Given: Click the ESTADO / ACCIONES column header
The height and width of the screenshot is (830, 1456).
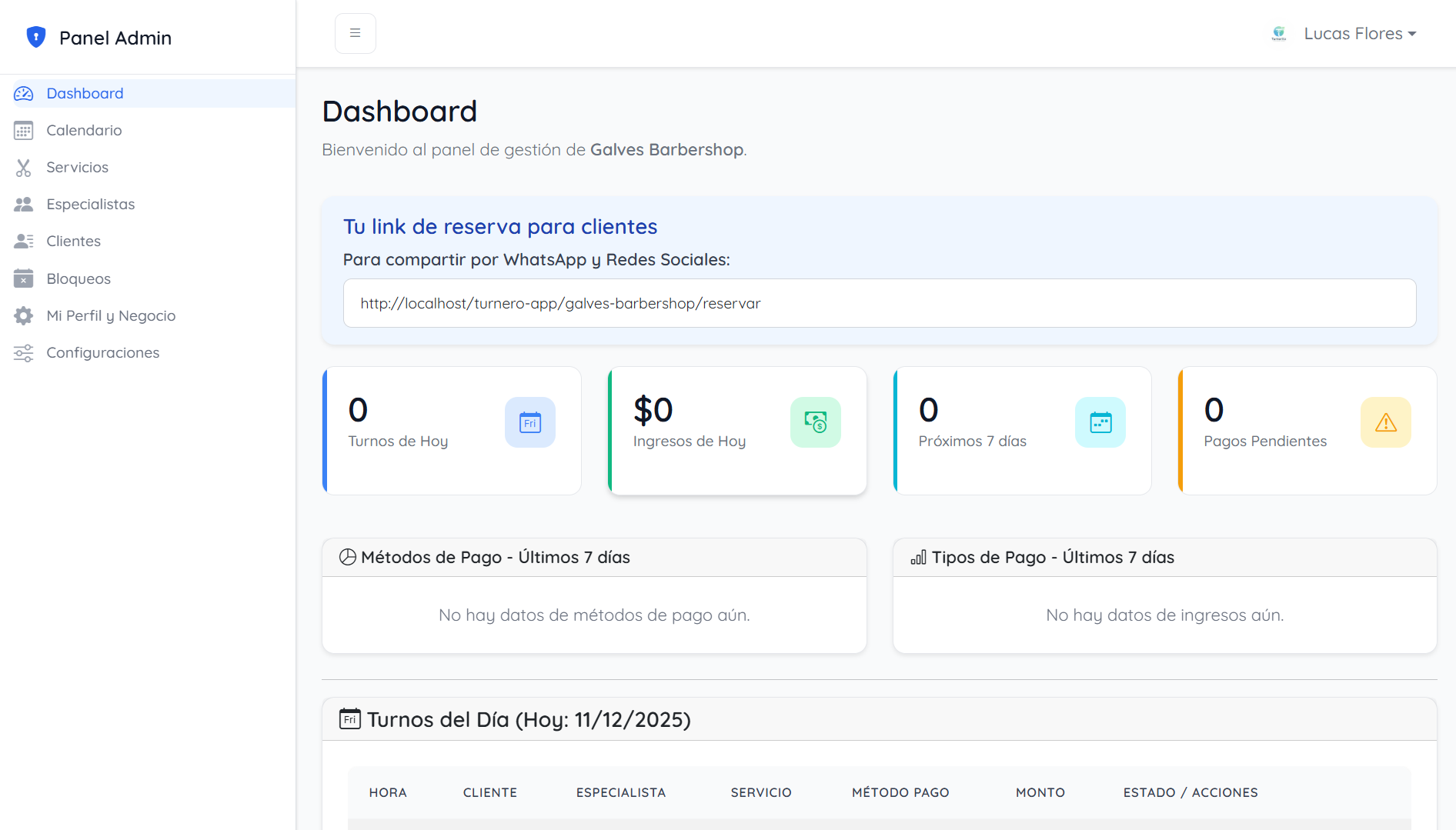Looking at the screenshot, I should [x=1191, y=793].
